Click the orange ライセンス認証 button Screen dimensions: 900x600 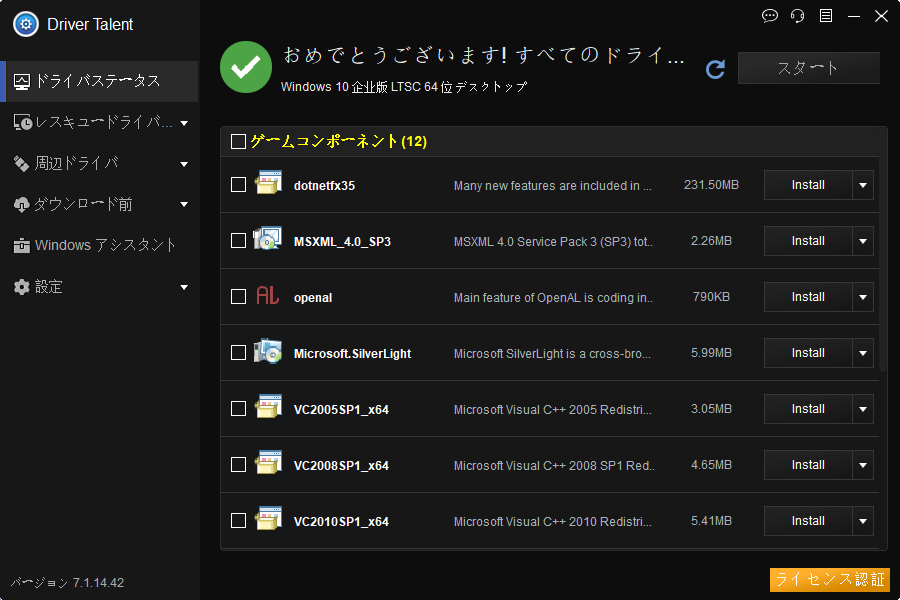829,579
